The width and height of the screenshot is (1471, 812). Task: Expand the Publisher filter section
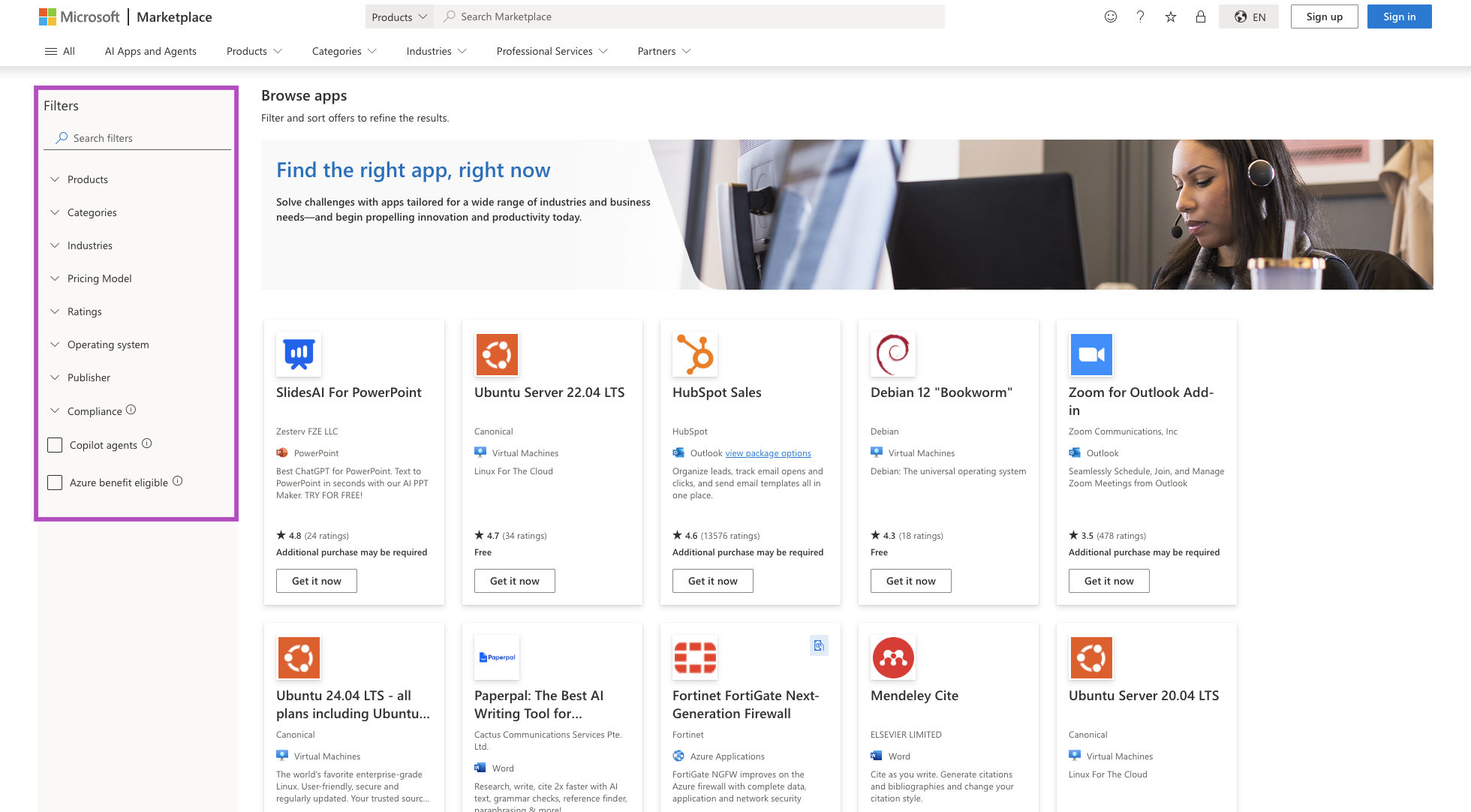(x=89, y=377)
